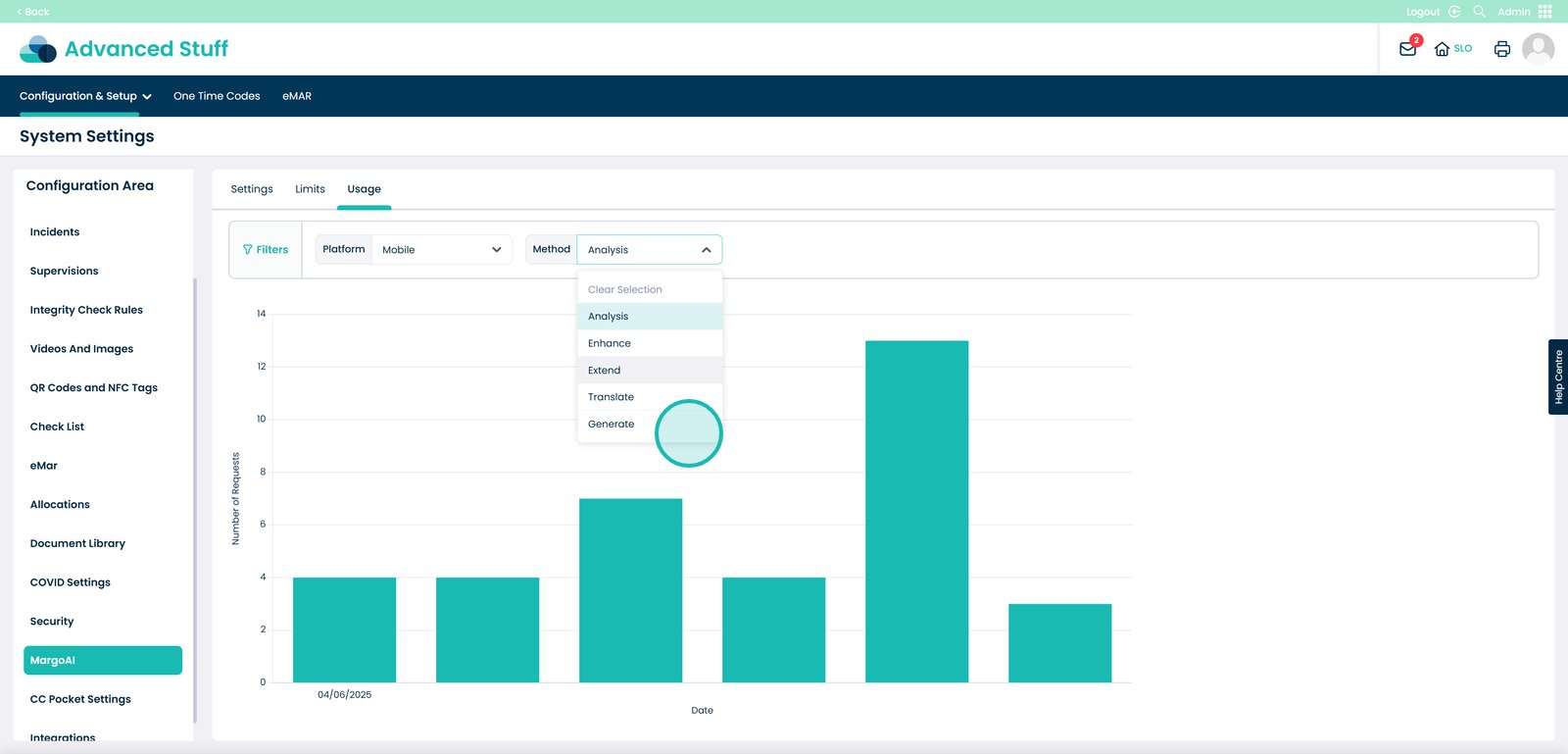The image size is (1568, 754).
Task: Open the mail inbox icon with notification badge
Action: [x=1407, y=49]
